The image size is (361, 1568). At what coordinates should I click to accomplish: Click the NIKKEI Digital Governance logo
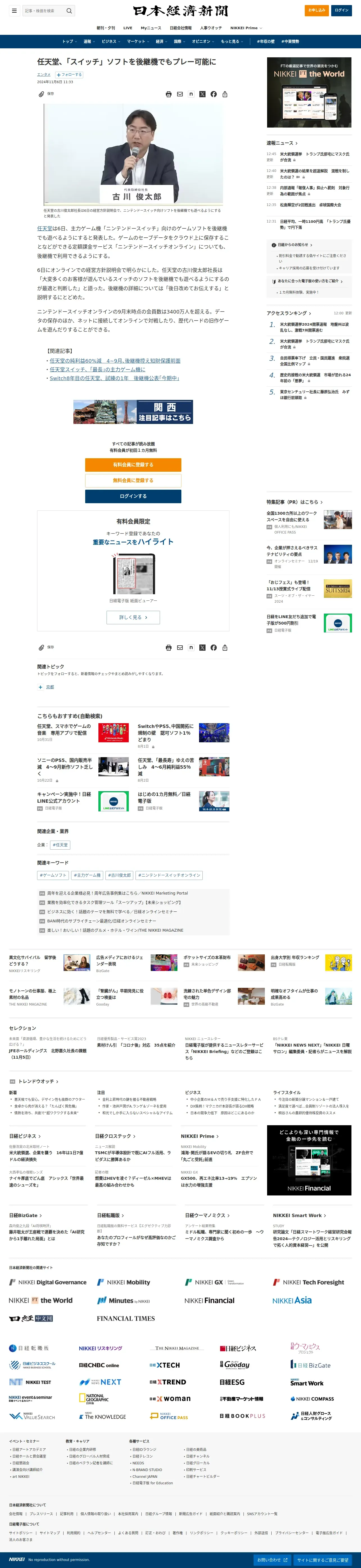click(x=48, y=1282)
